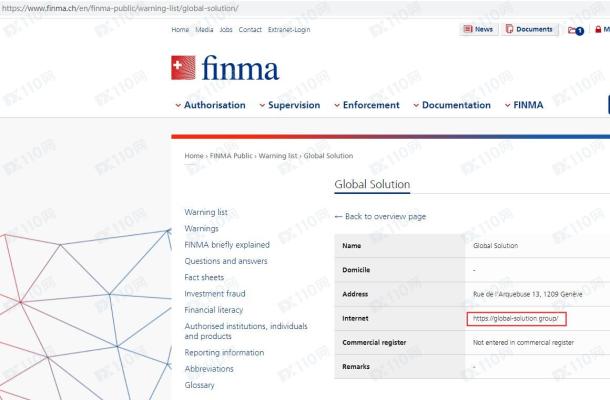This screenshot has width=610, height=400.
Task: Open Authorised institutions, individuals and products
Action: tap(246, 331)
